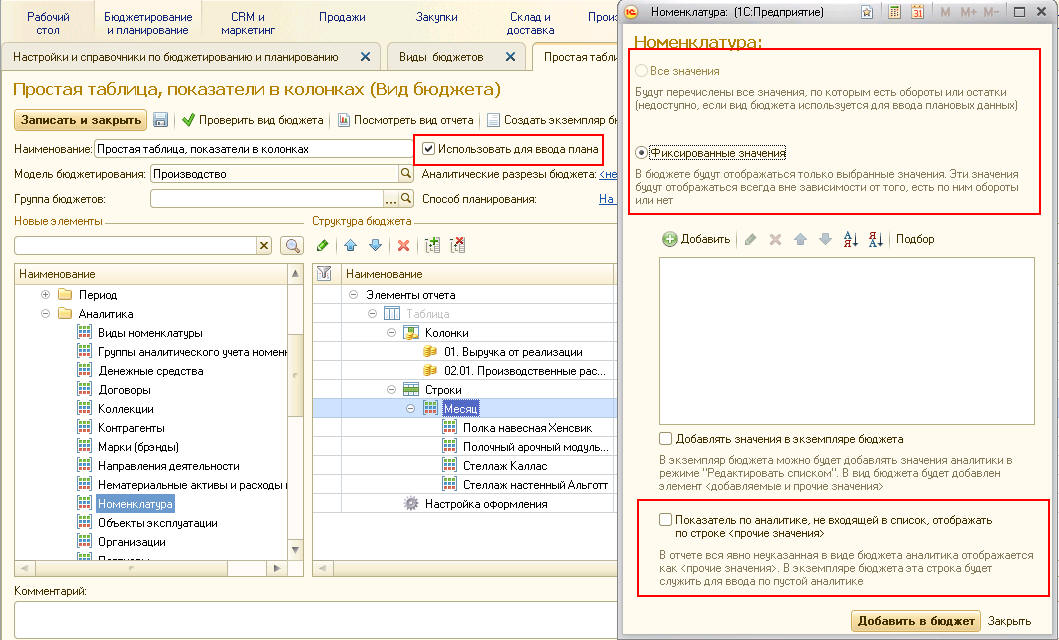
Task: Open Рабочий стол section
Action: pos(47,23)
